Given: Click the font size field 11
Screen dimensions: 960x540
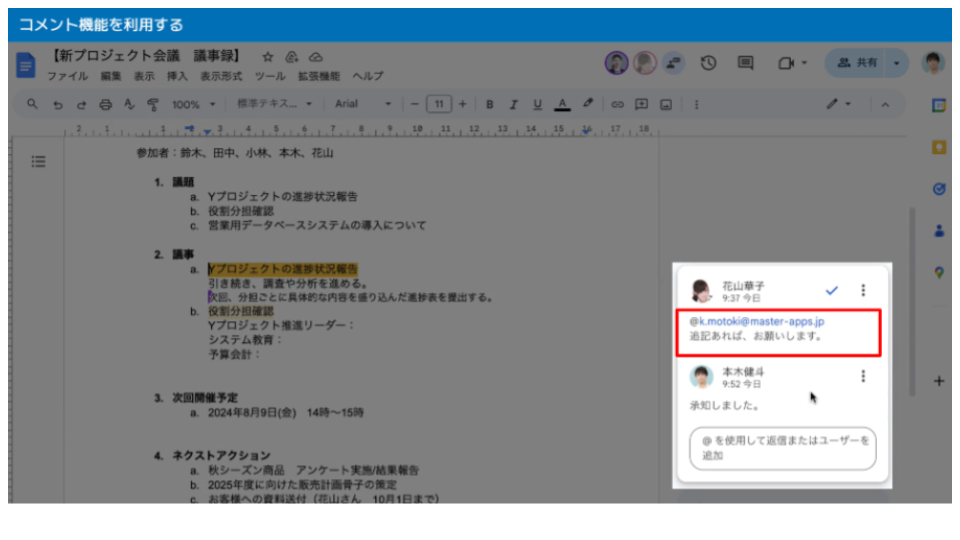Looking at the screenshot, I should [438, 104].
